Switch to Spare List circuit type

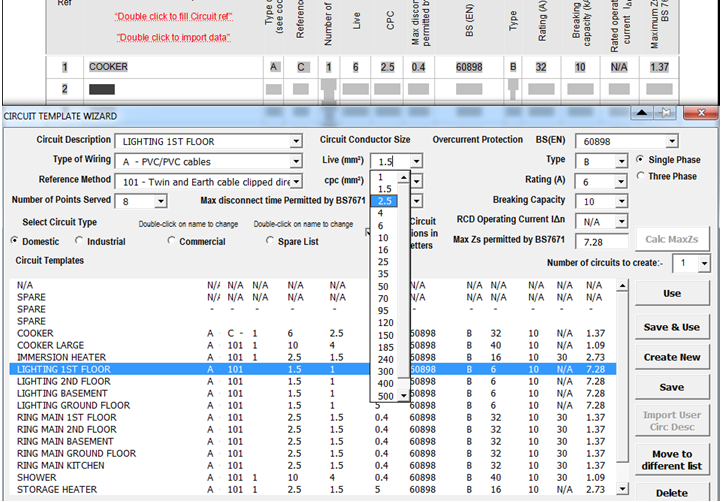point(270,241)
